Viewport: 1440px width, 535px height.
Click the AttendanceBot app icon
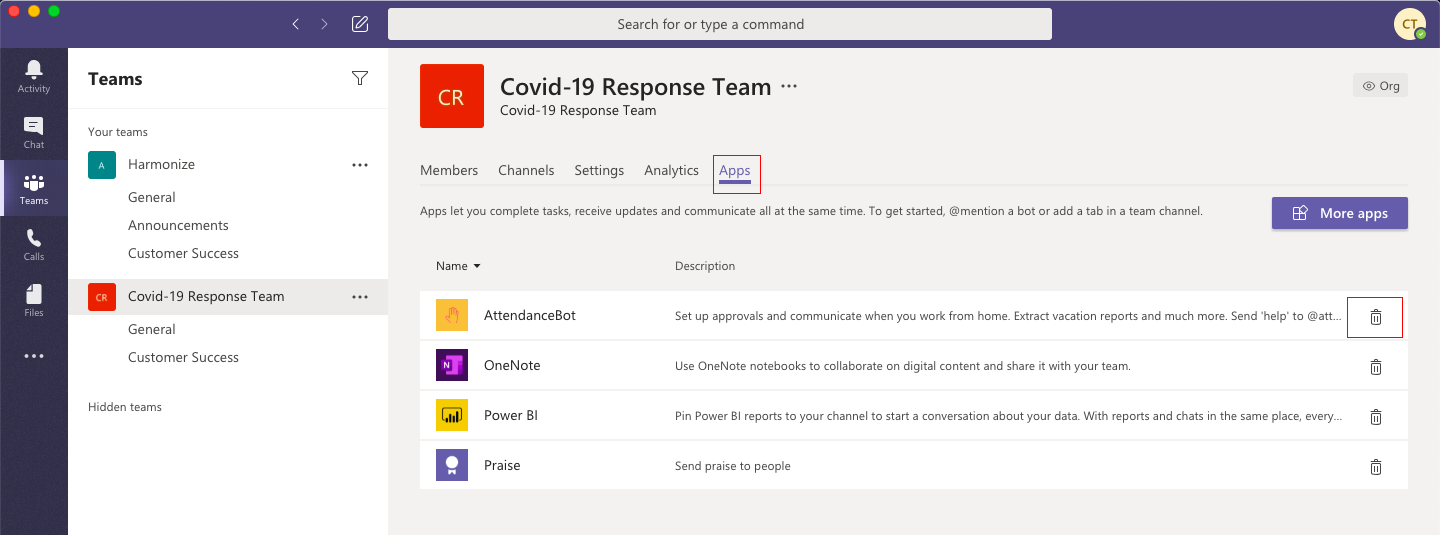tap(452, 315)
